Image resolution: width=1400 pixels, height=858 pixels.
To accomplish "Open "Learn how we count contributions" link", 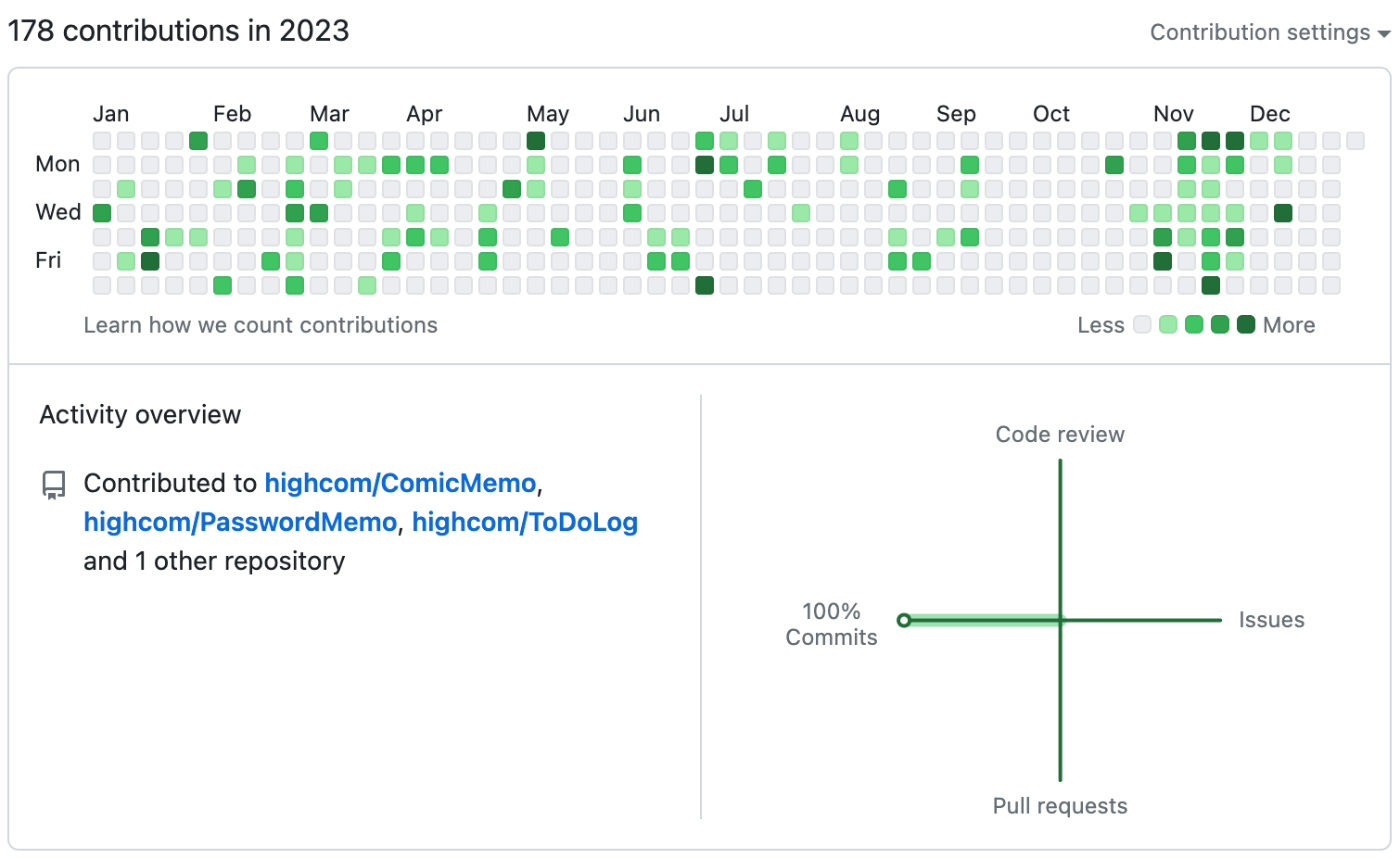I will click(260, 325).
